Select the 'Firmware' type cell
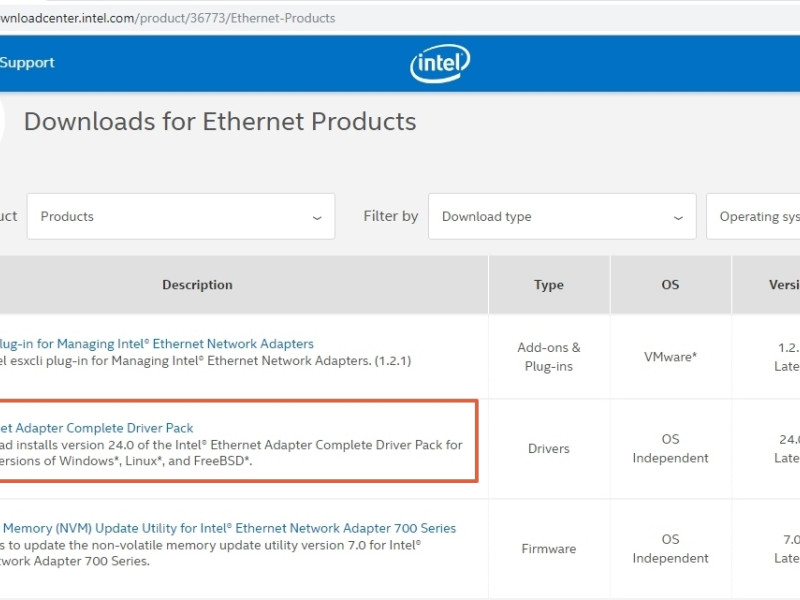Screen dimensions: 800x600 (549, 548)
